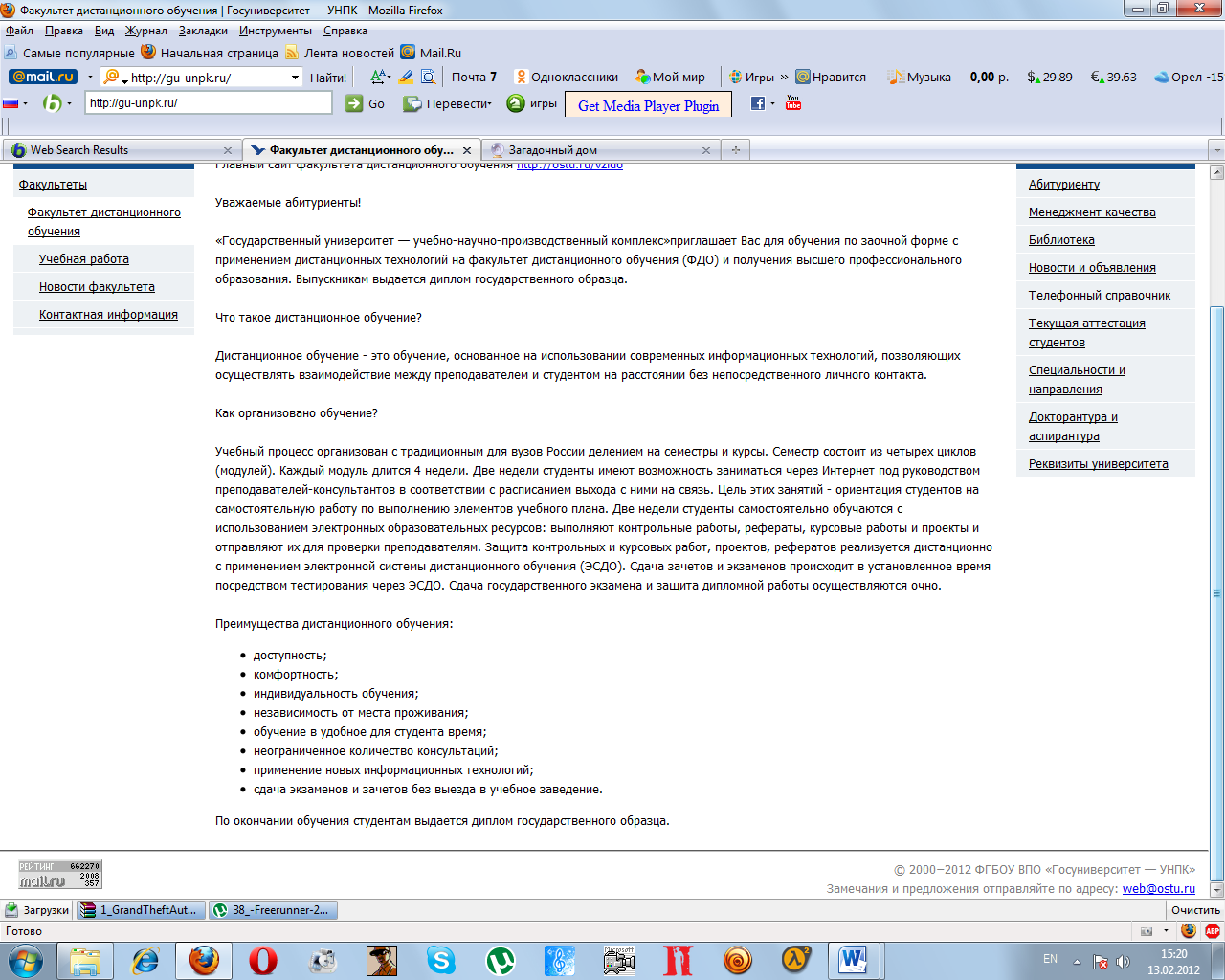Viewport: 1225px width, 980px height.
Task: Open the Библиотека sidebar link
Action: tap(1061, 240)
